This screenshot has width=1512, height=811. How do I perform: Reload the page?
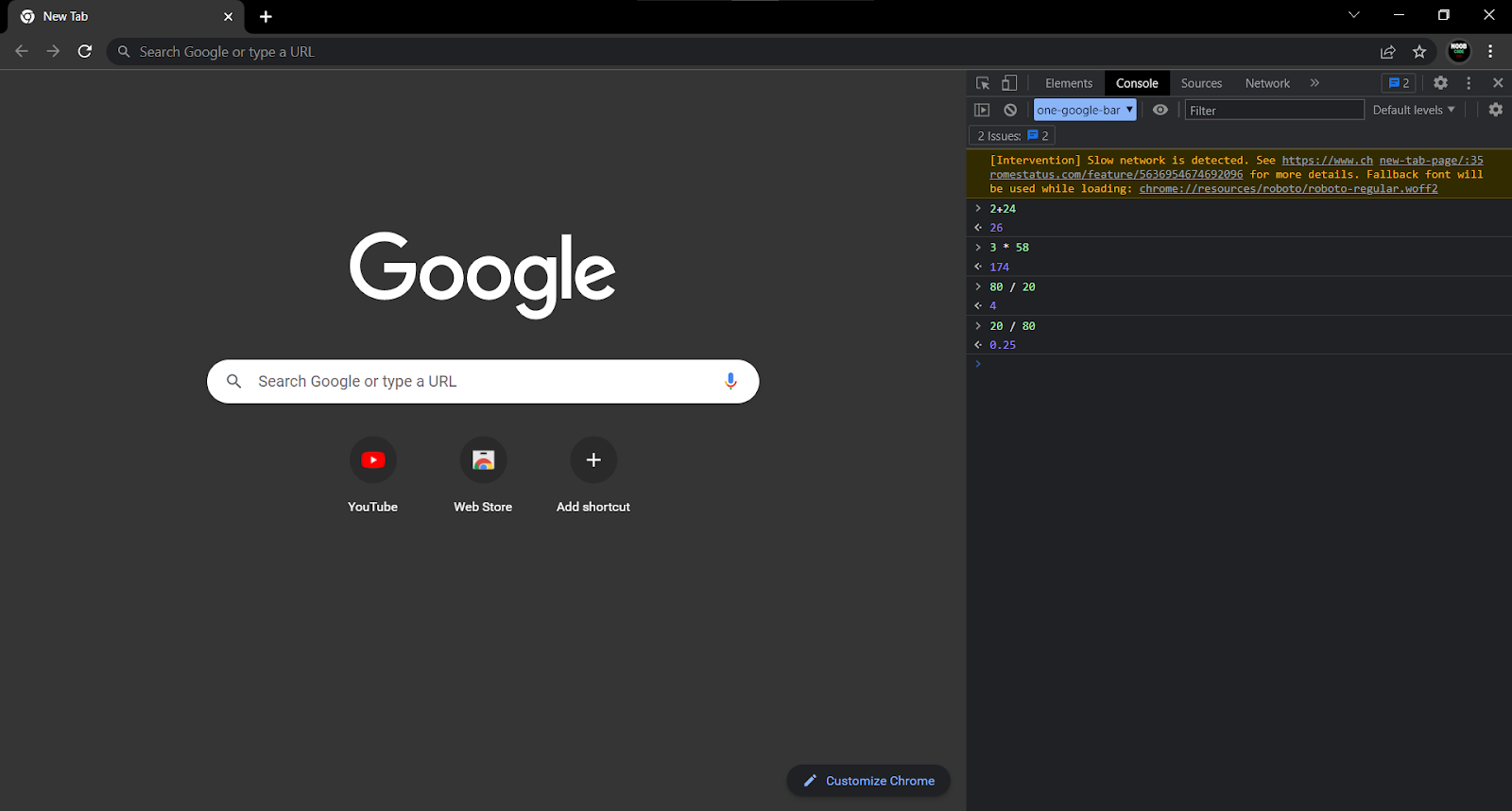click(x=85, y=51)
